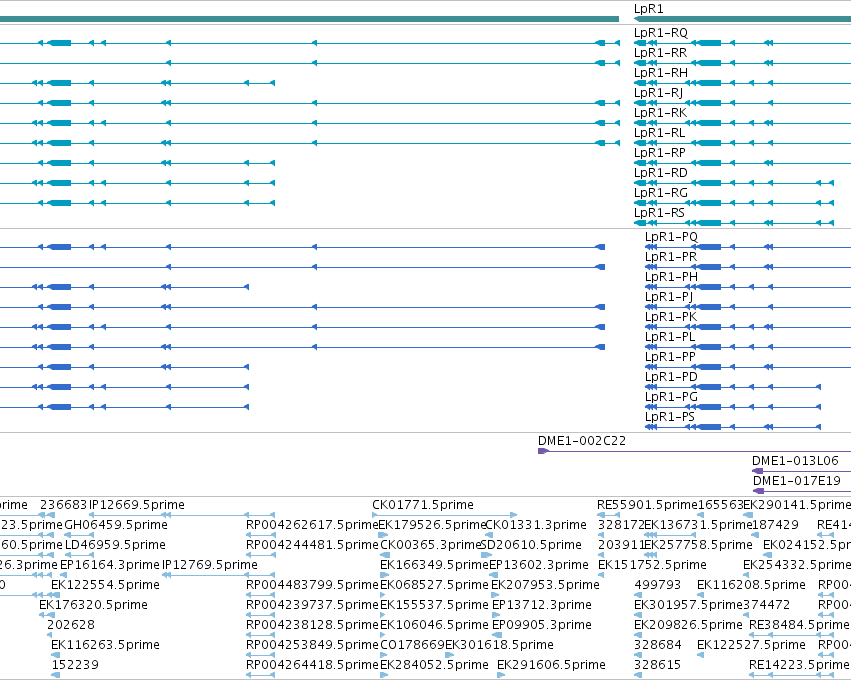Select the IP12769.5prime EST label
The height and width of the screenshot is (680, 851).
coord(210,565)
